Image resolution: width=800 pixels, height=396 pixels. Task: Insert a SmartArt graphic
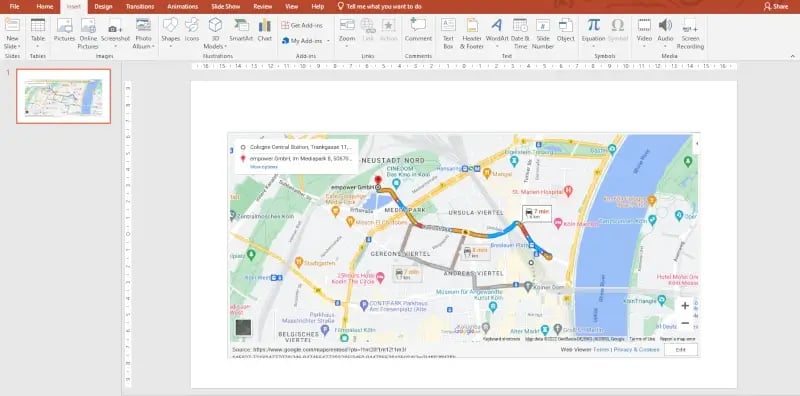point(241,31)
